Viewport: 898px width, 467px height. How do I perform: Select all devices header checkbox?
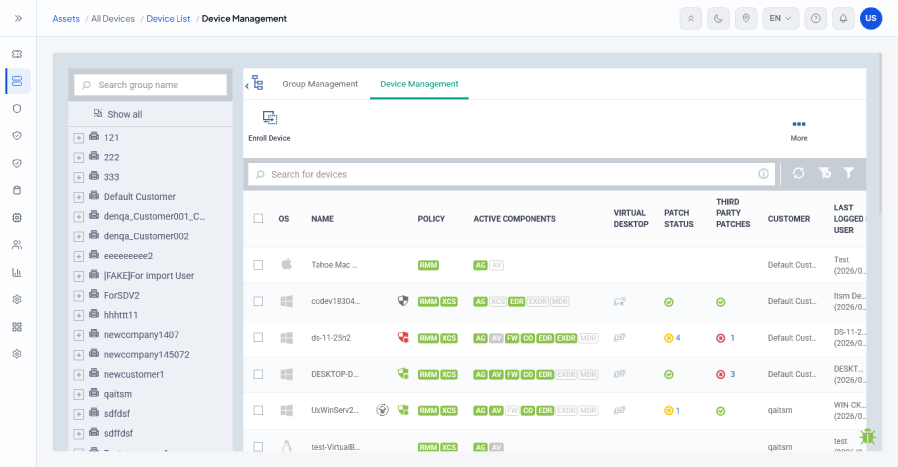click(x=258, y=218)
